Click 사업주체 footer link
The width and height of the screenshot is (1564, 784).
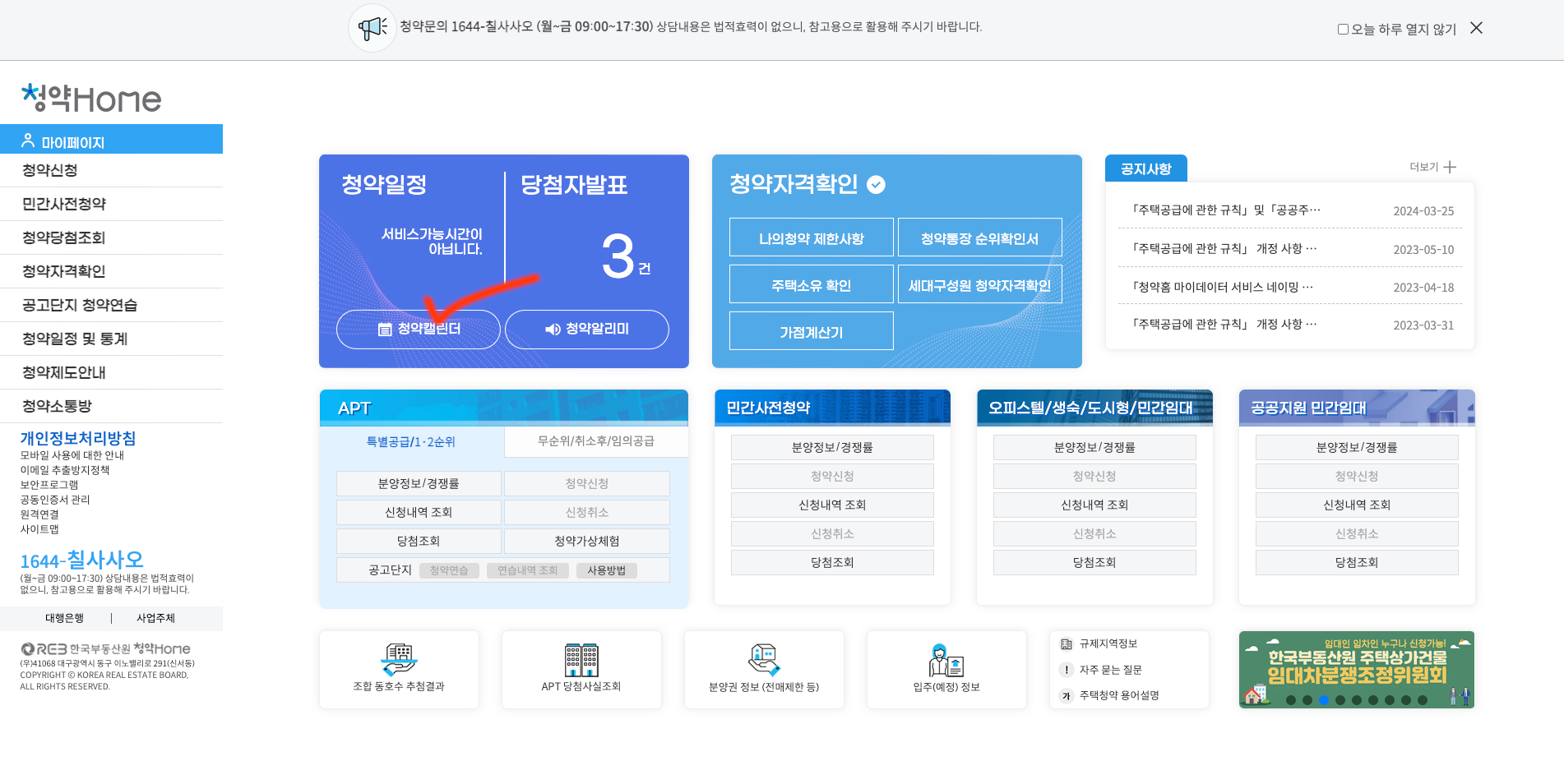pos(155,618)
